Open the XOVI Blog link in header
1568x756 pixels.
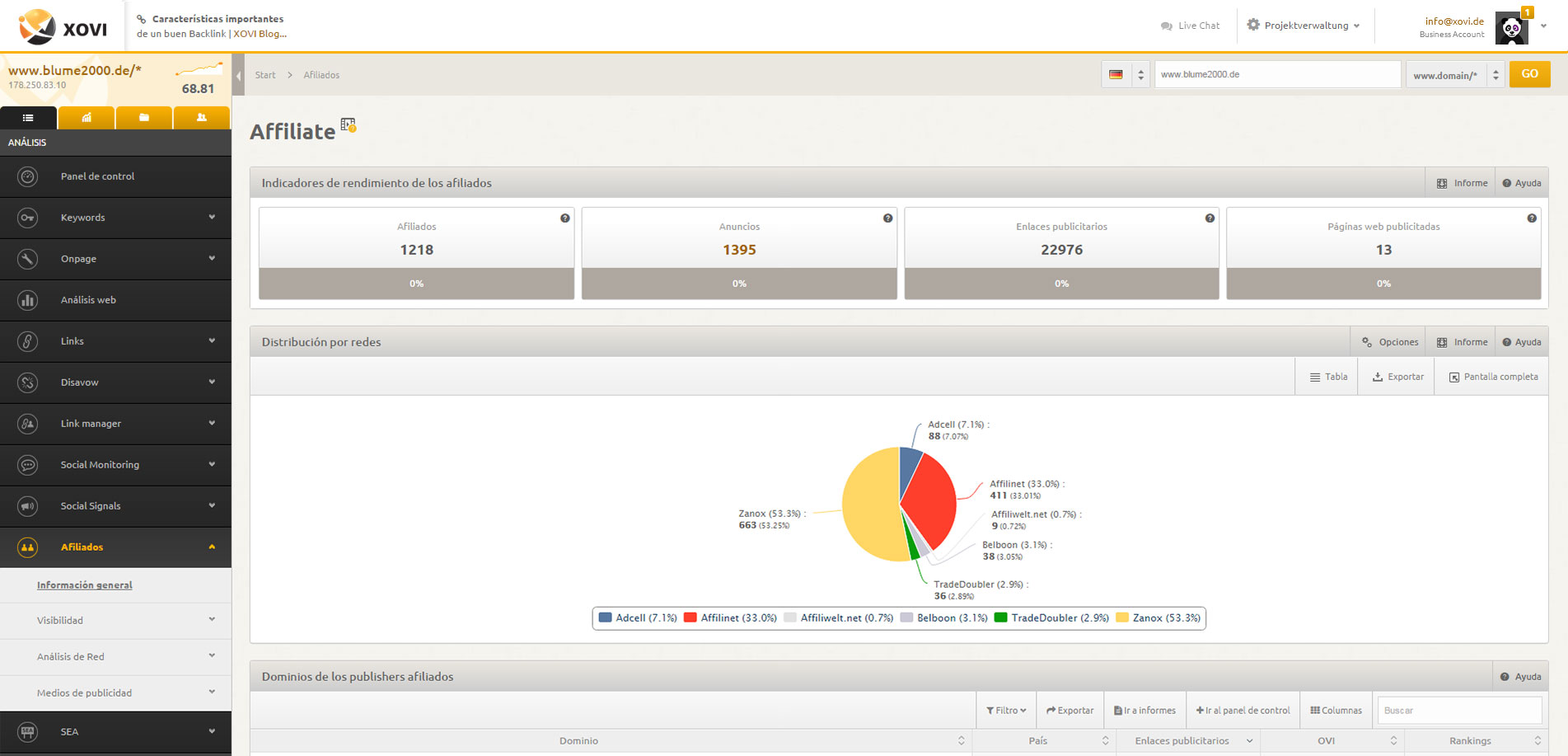[x=260, y=34]
